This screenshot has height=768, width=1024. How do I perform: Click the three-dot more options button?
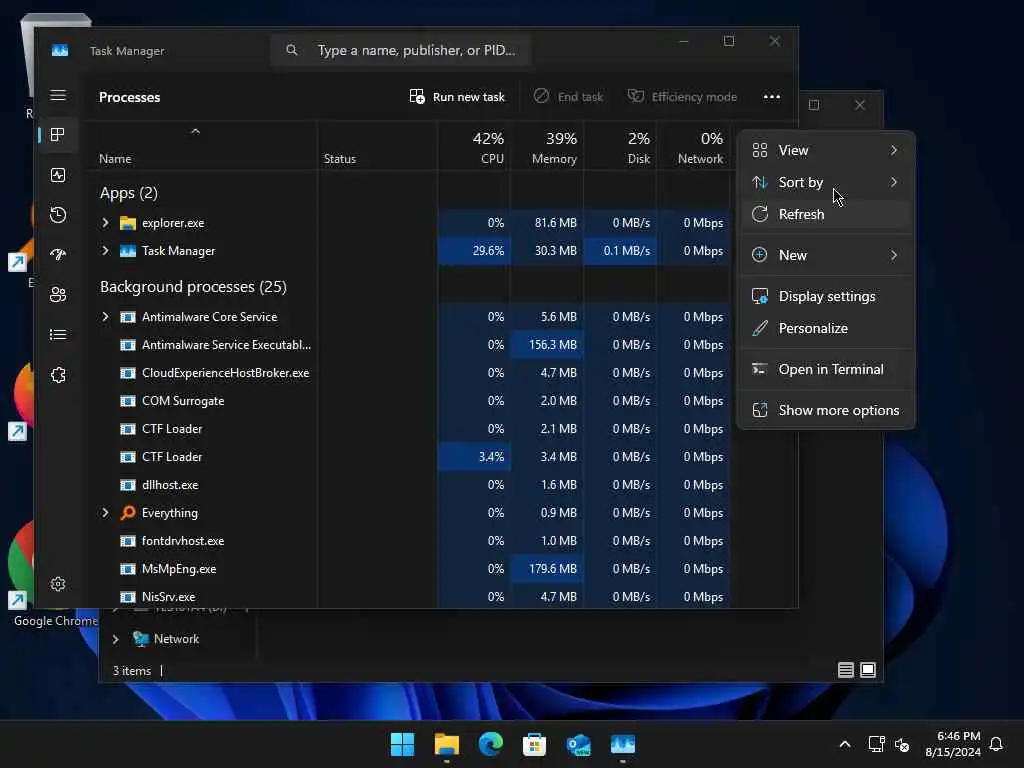(772, 97)
